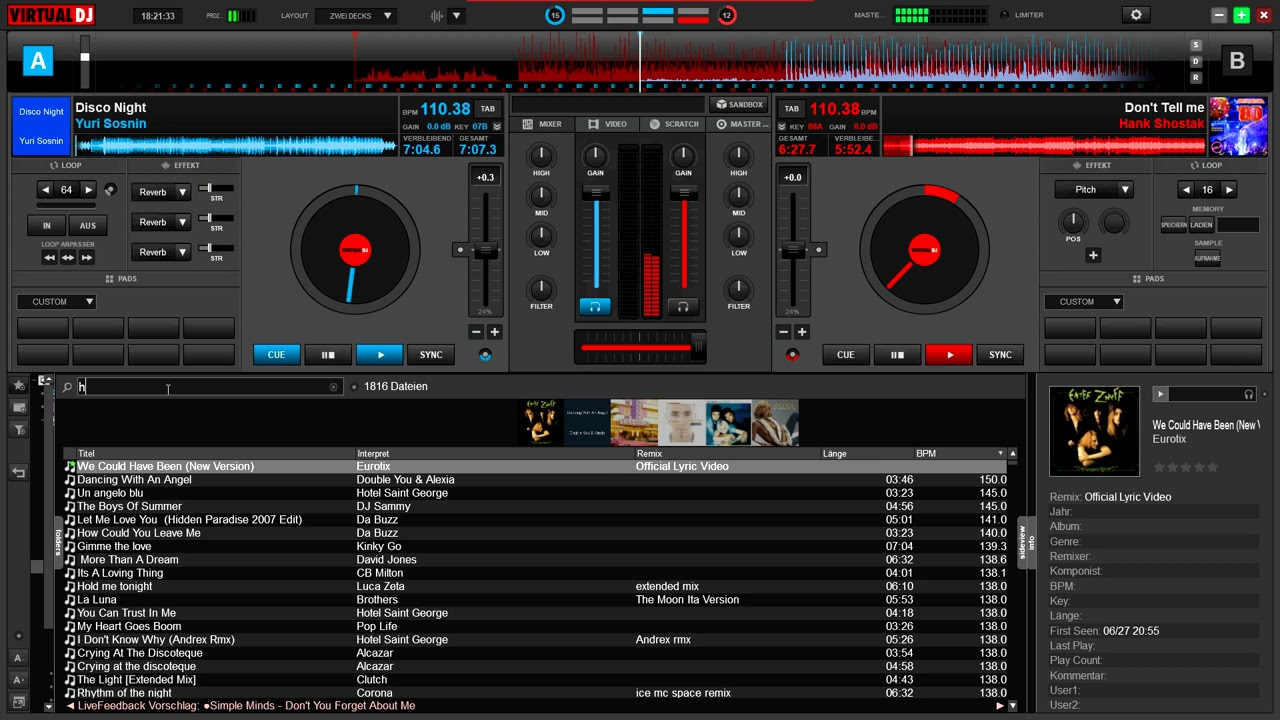Click the sideview preview play icon
The width and height of the screenshot is (1280, 720).
coord(1160,394)
